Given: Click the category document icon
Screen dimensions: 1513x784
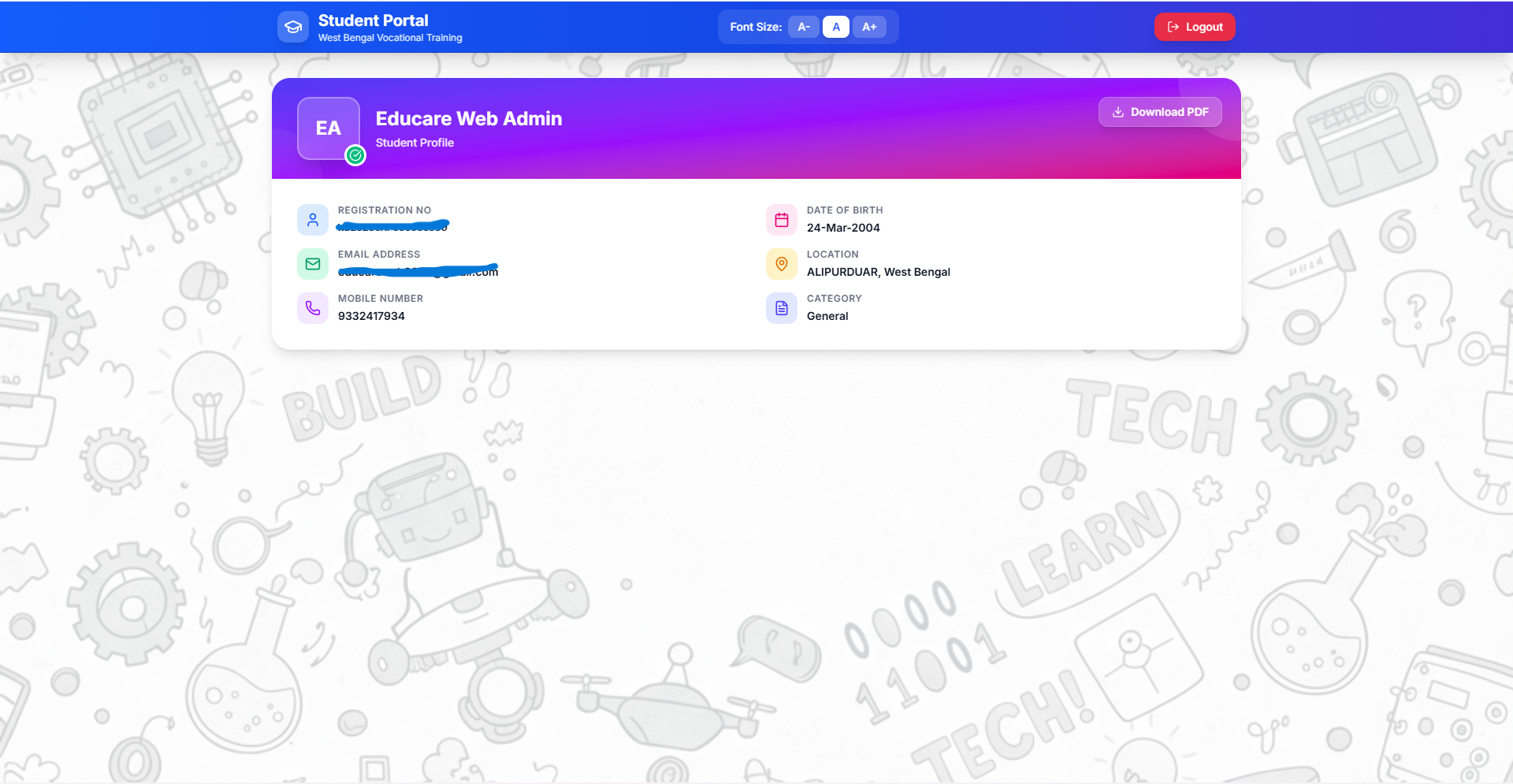Looking at the screenshot, I should [x=782, y=308].
